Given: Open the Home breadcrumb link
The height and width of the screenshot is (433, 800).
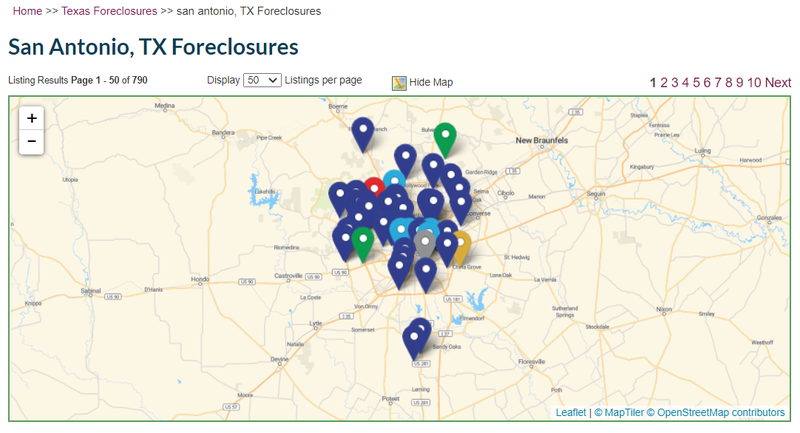Looking at the screenshot, I should tap(28, 11).
